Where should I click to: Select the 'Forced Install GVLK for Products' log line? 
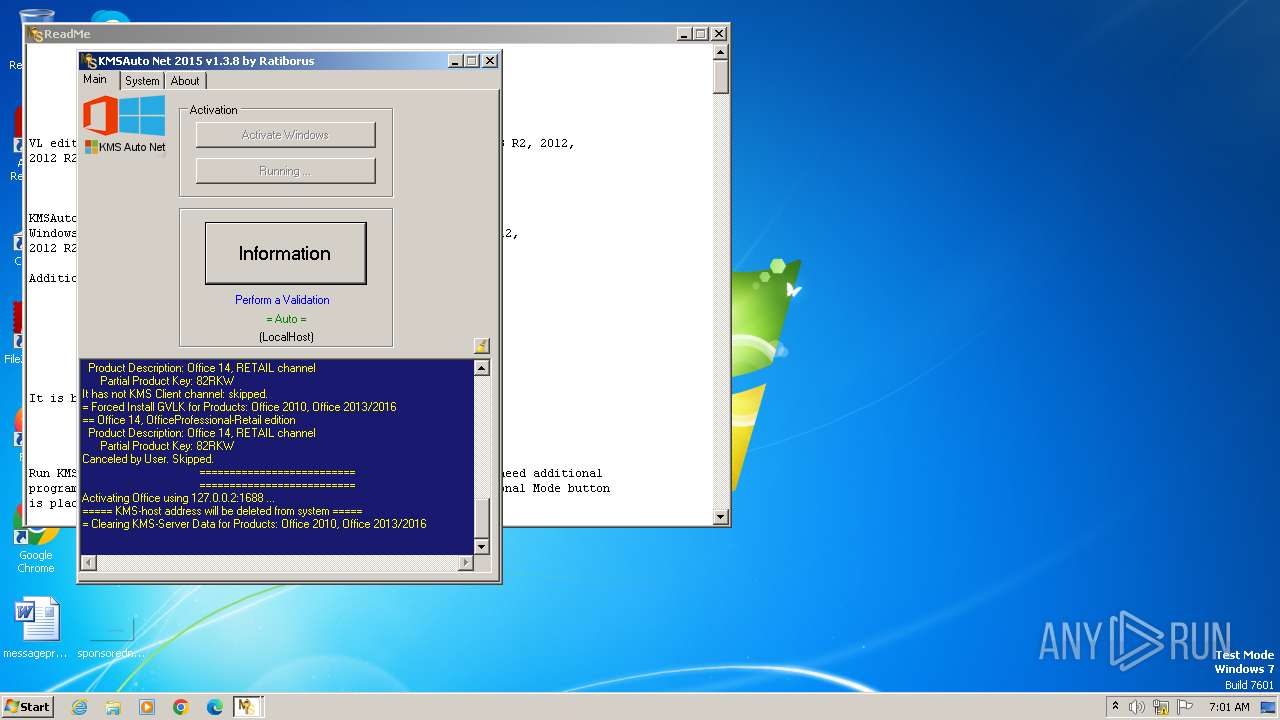coord(239,407)
